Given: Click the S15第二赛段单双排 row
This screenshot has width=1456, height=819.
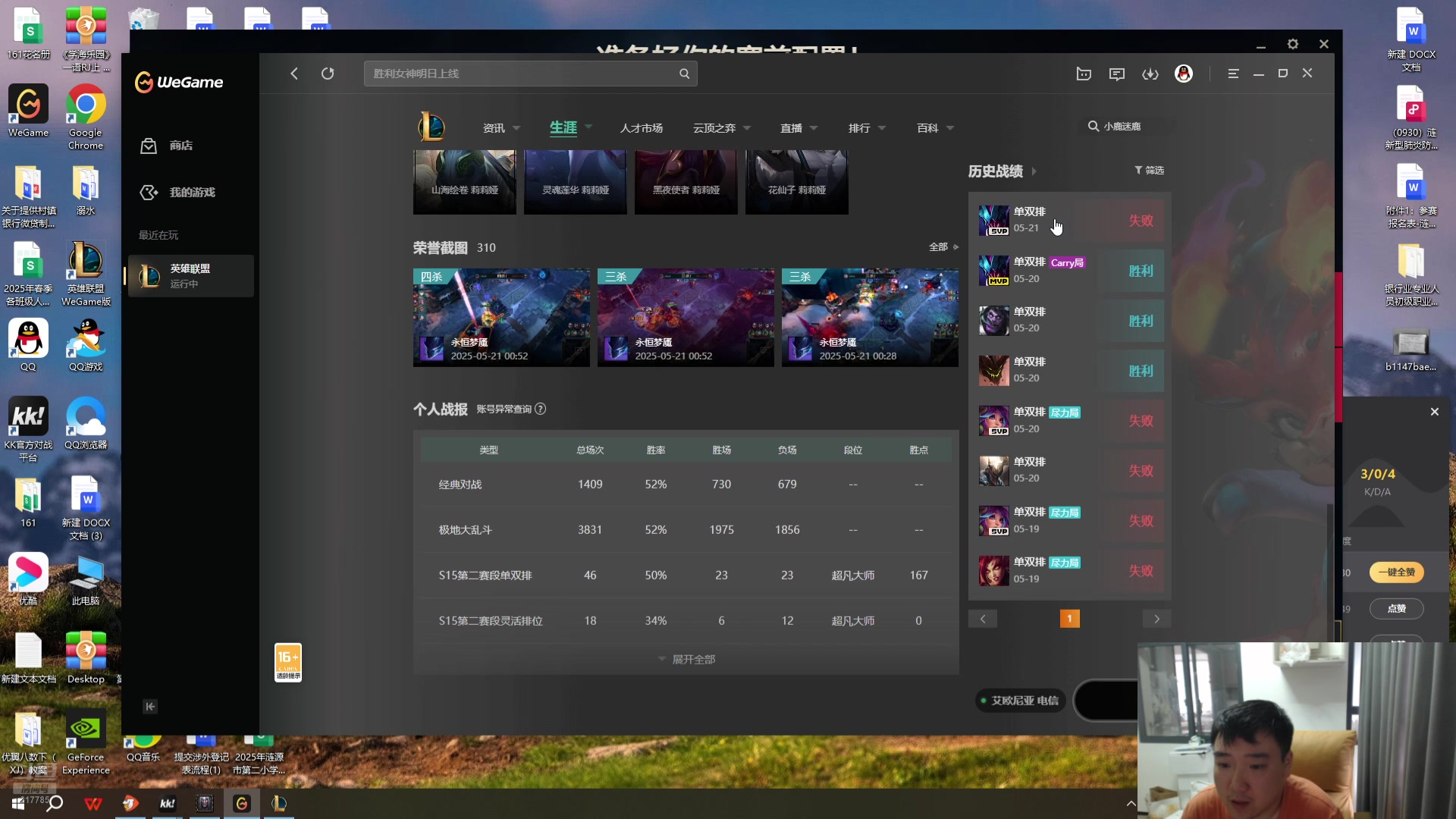Looking at the screenshot, I should click(x=686, y=576).
